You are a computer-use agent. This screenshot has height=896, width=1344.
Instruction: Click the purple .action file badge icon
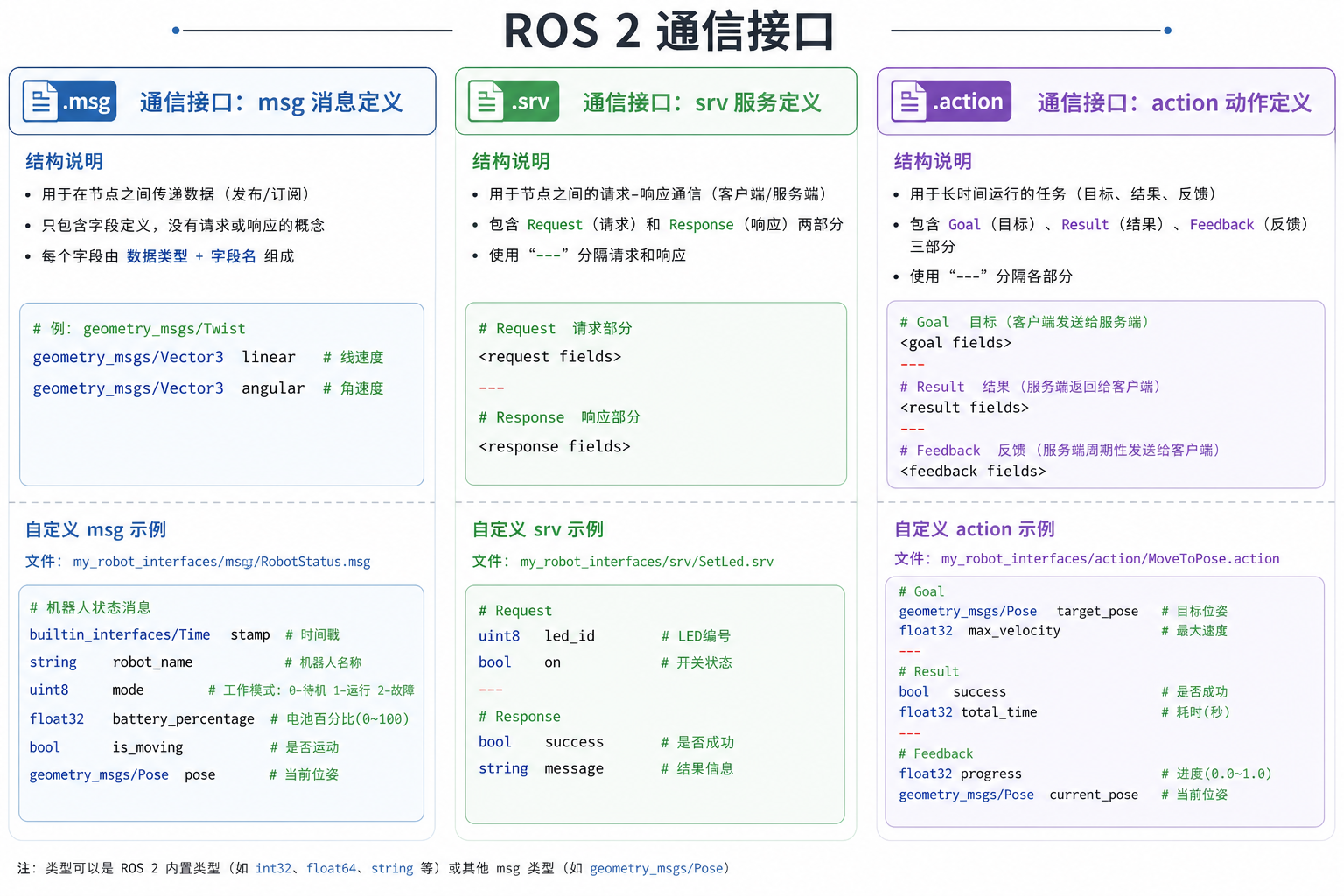click(951, 101)
